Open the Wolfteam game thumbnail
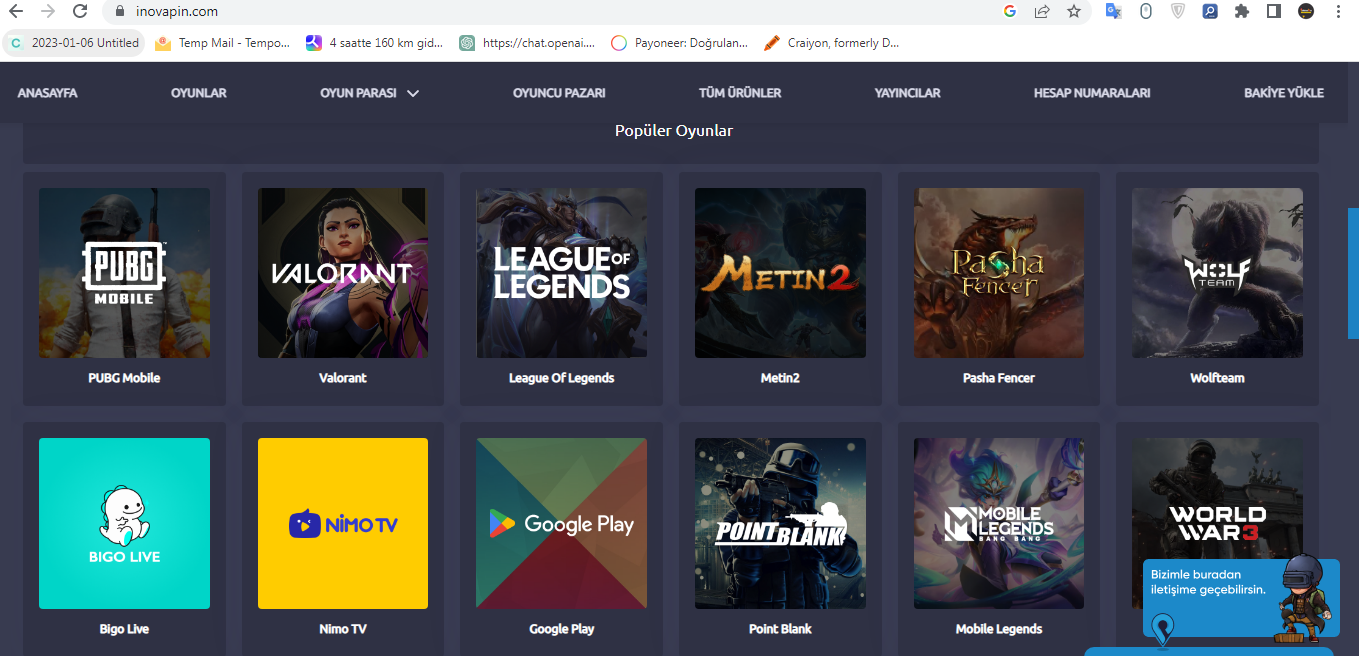 coord(1217,273)
